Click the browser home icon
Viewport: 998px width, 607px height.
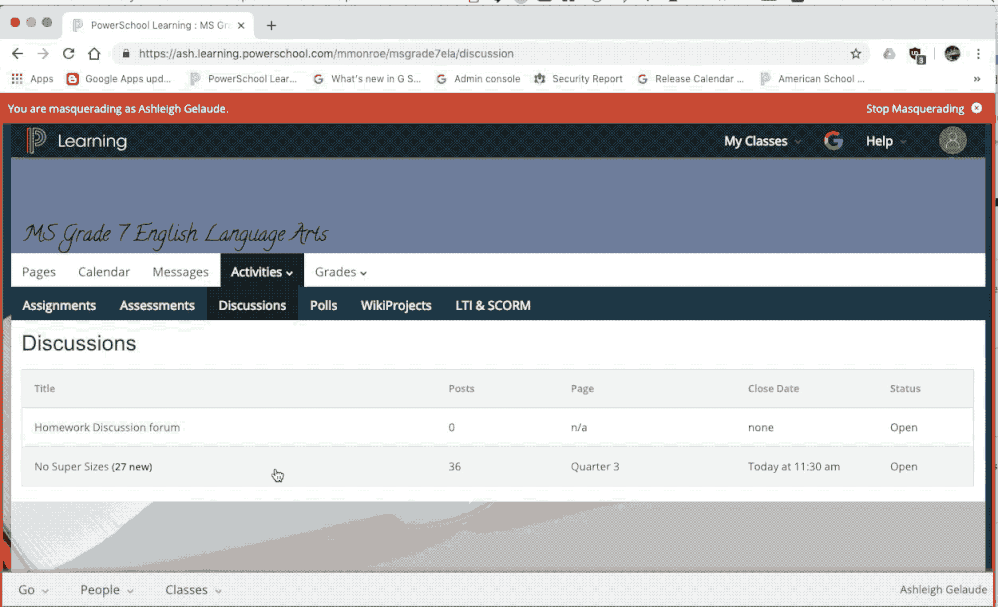coord(94,54)
